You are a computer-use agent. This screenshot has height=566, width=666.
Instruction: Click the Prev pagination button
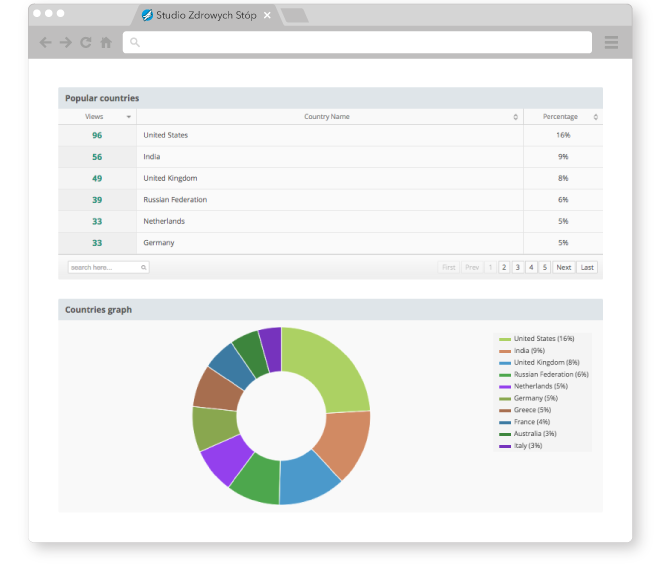(x=472, y=267)
